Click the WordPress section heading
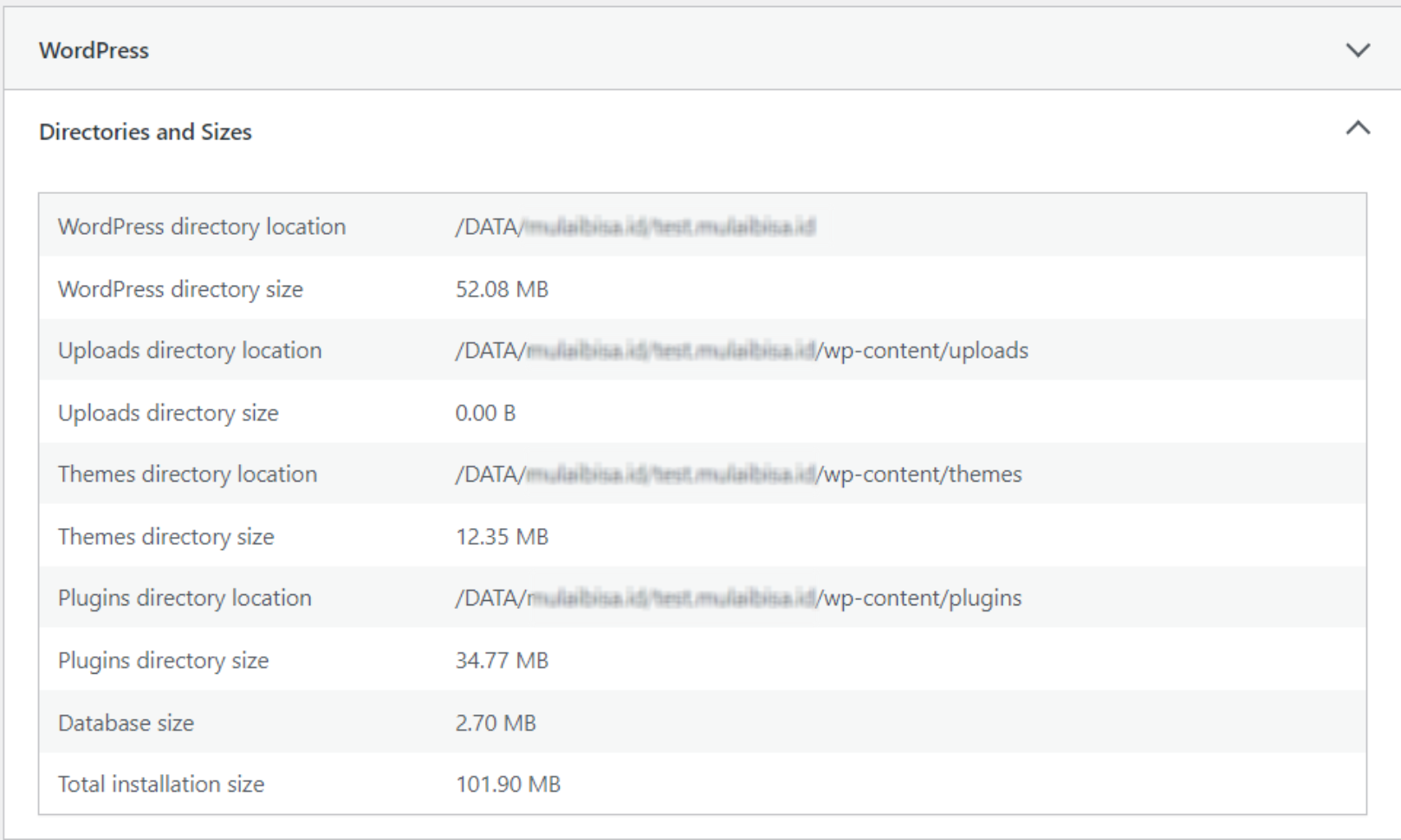 (94, 50)
